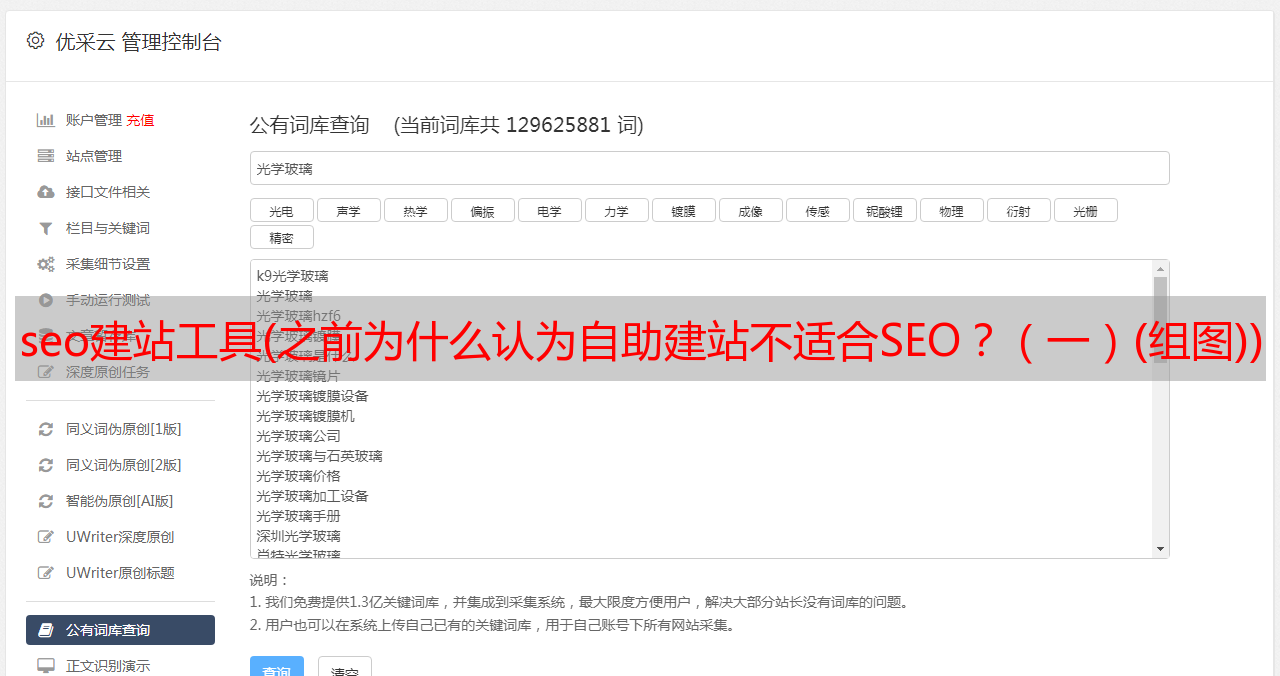Click the gear icon beside 优采云 管理控制台
1280x676 pixels.
coord(36,41)
